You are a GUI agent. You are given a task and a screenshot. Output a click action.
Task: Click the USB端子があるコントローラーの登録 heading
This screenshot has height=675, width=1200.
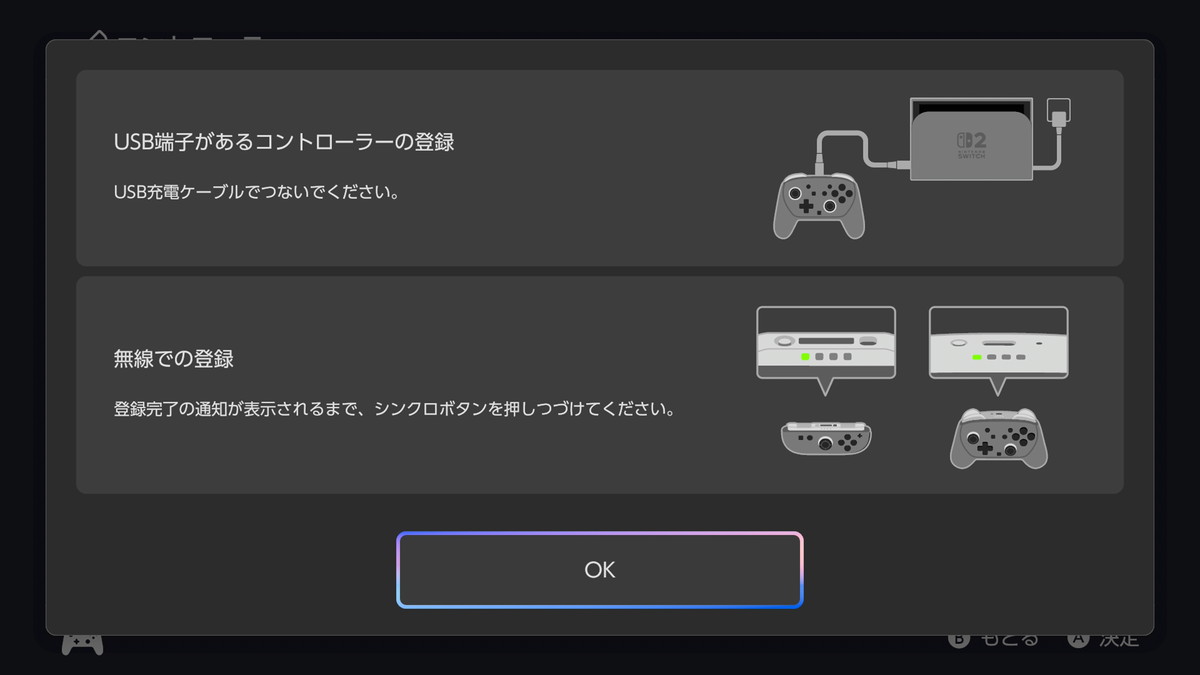coord(284,142)
